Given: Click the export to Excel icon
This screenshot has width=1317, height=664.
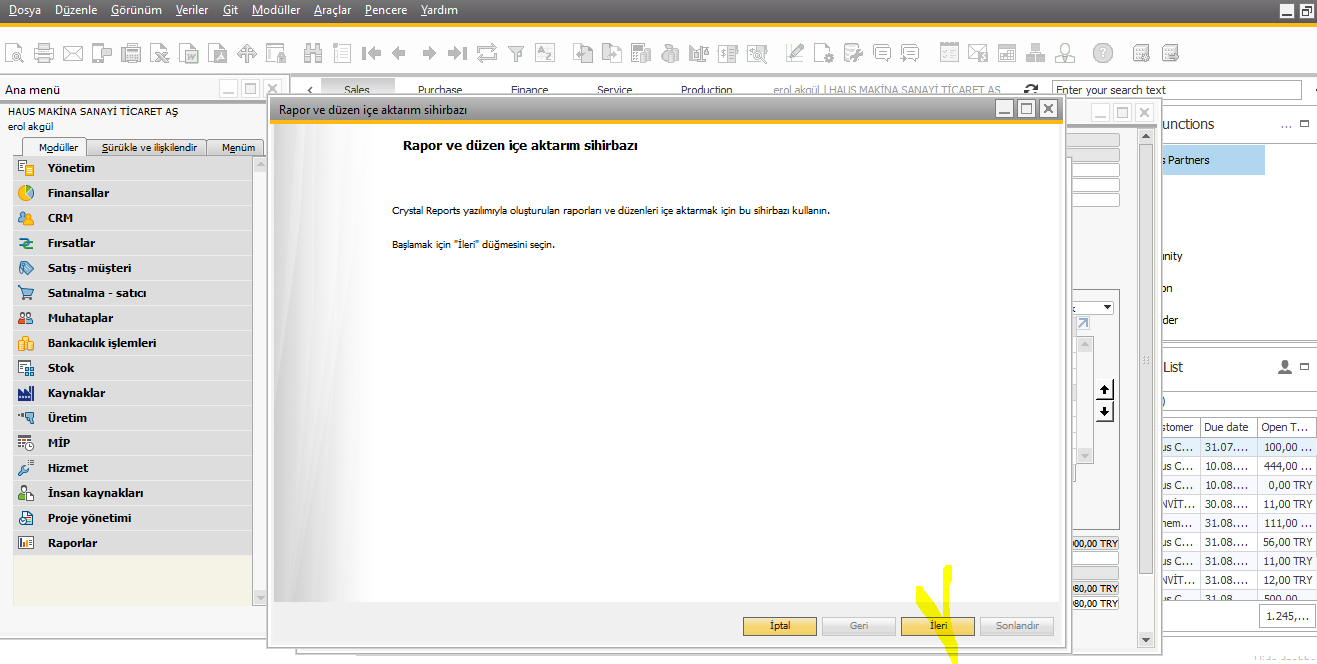Looking at the screenshot, I should point(160,53).
